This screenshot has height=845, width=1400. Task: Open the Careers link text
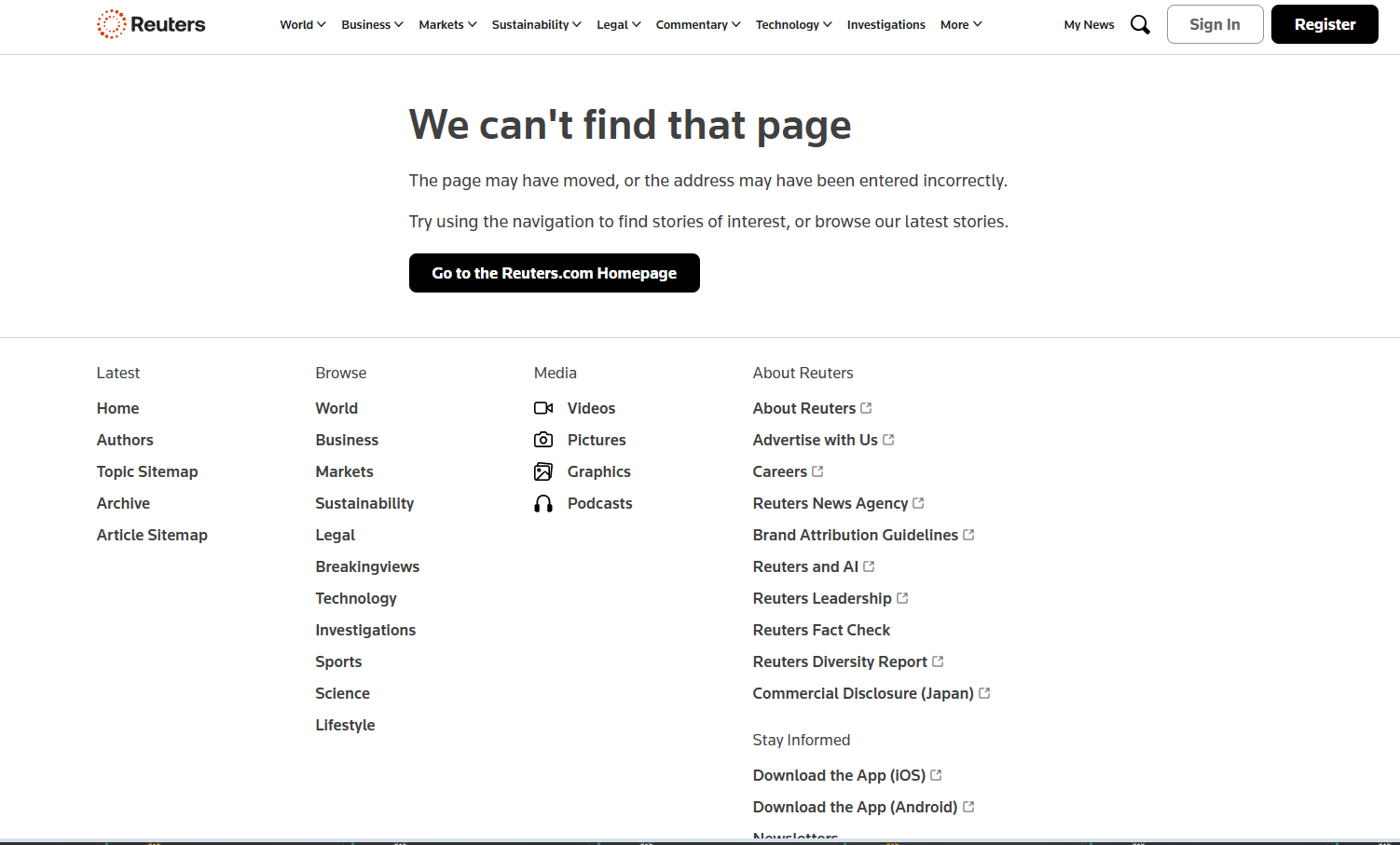pyautogui.click(x=780, y=471)
